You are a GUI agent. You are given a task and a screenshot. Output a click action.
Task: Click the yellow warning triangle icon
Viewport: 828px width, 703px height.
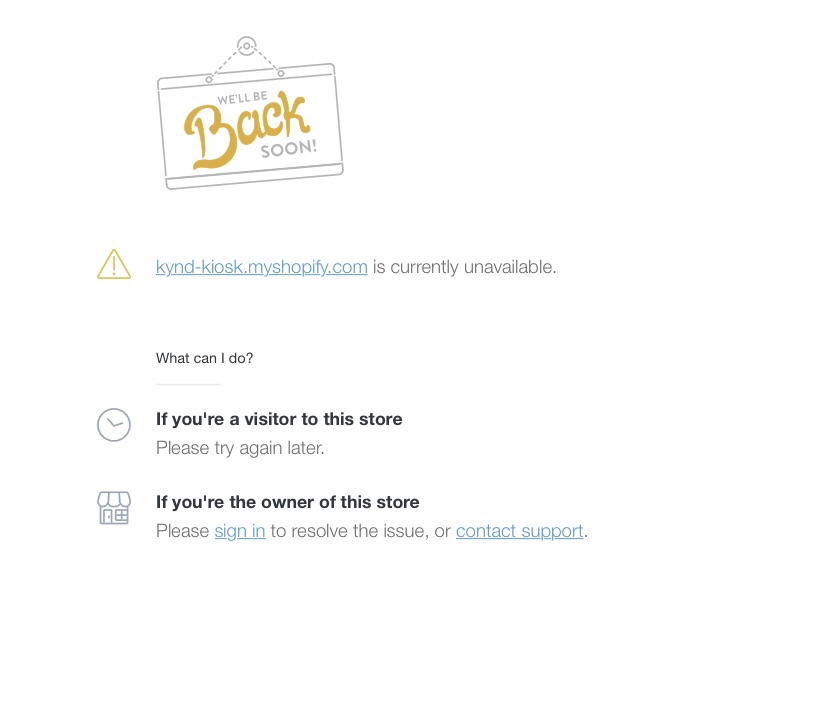tap(114, 264)
